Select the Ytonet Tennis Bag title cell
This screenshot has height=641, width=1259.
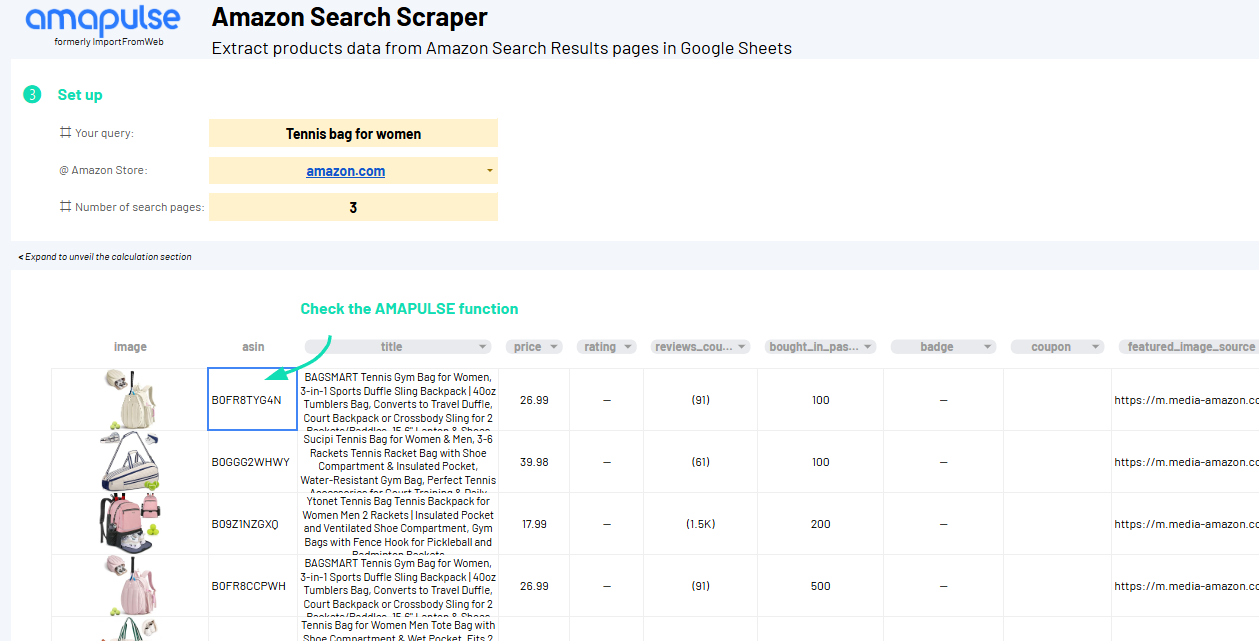point(398,524)
